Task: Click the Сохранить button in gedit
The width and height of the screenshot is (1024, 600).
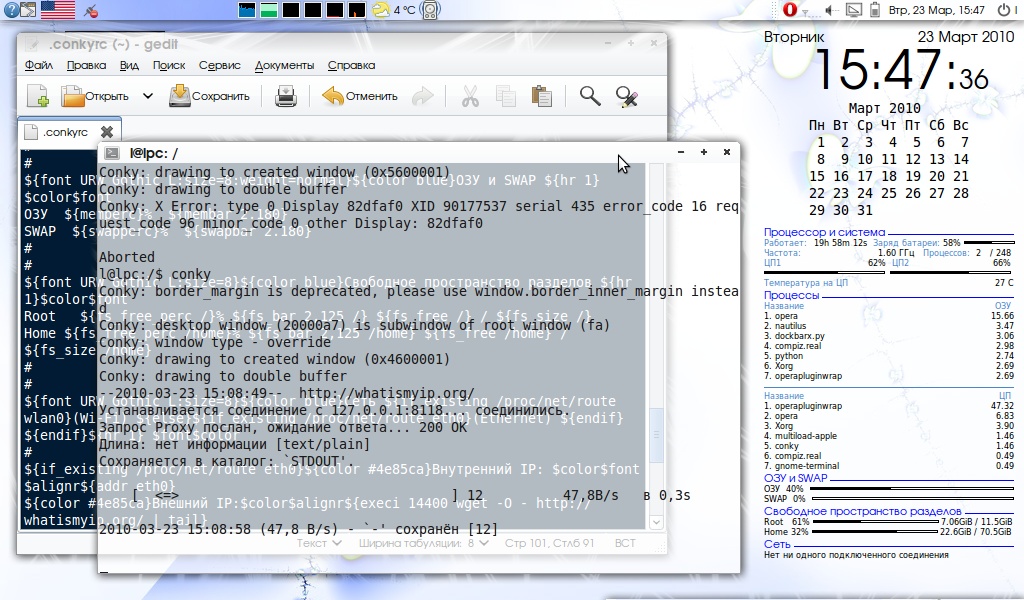Action: [x=209, y=96]
